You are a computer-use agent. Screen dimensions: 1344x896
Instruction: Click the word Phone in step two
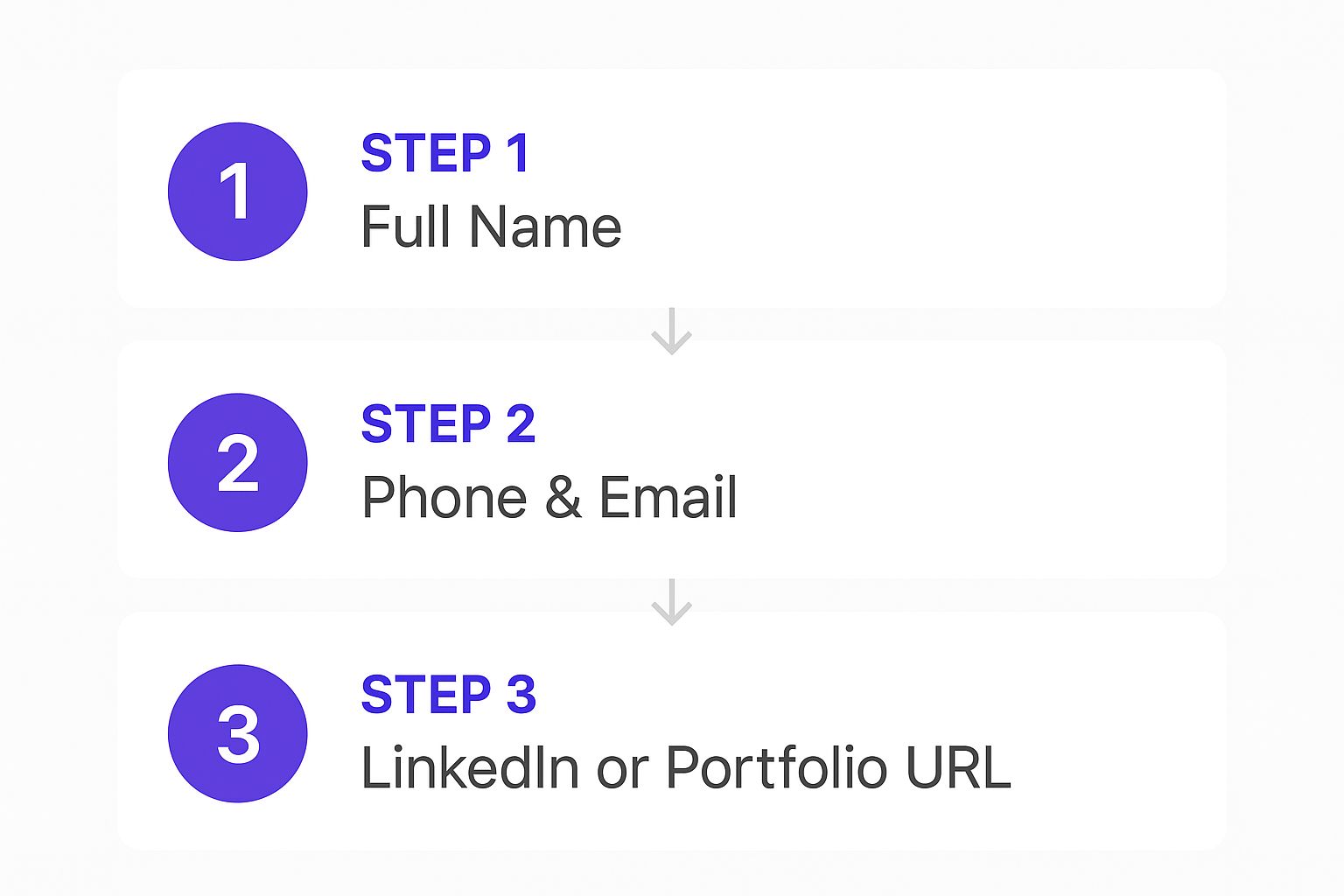[x=444, y=497]
